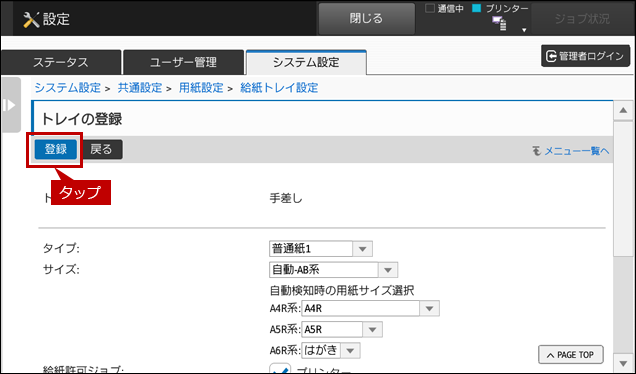636x374 pixels.
Task: Click the 管理者ログイン button
Action: [585, 56]
